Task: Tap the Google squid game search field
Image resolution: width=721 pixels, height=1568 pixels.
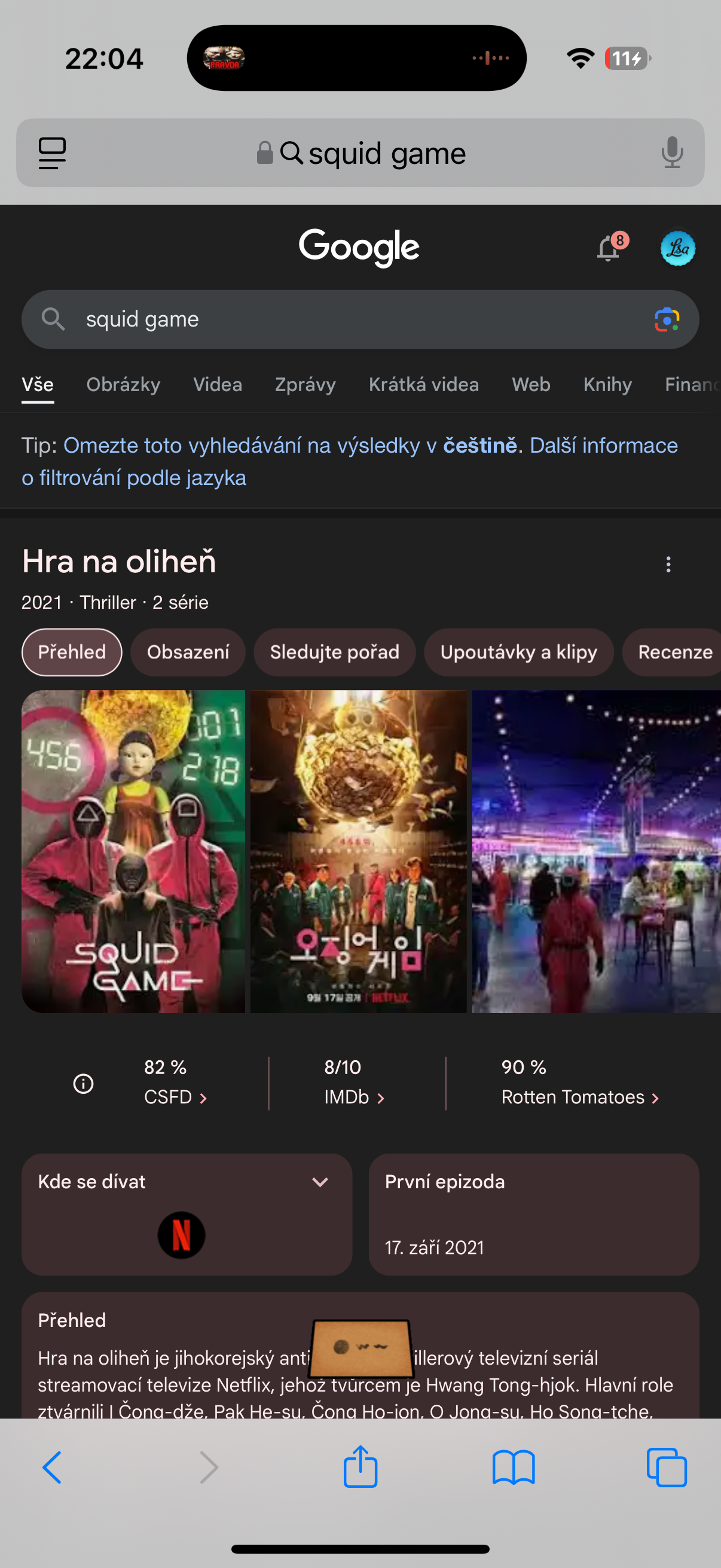Action: point(360,319)
